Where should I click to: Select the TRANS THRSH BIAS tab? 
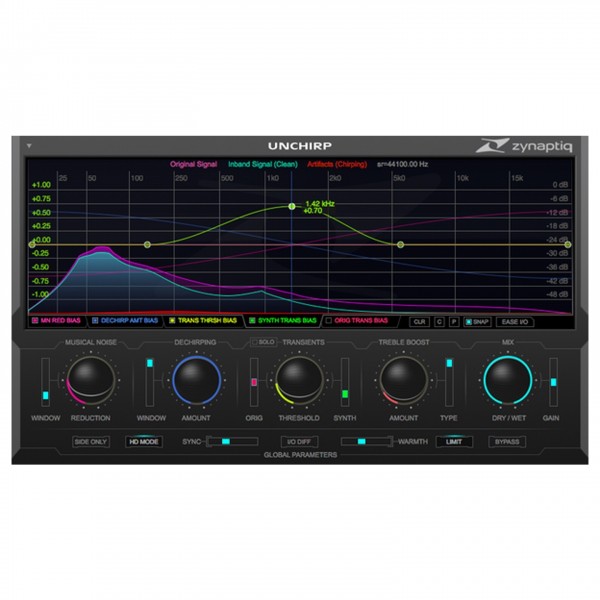click(204, 321)
